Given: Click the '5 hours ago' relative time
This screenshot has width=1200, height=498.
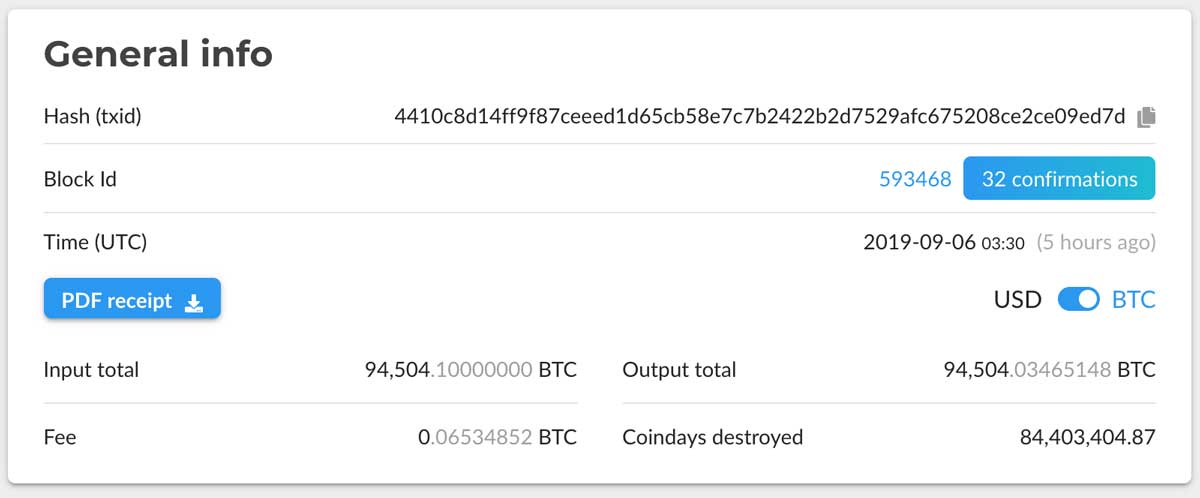Looking at the screenshot, I should point(1096,242).
